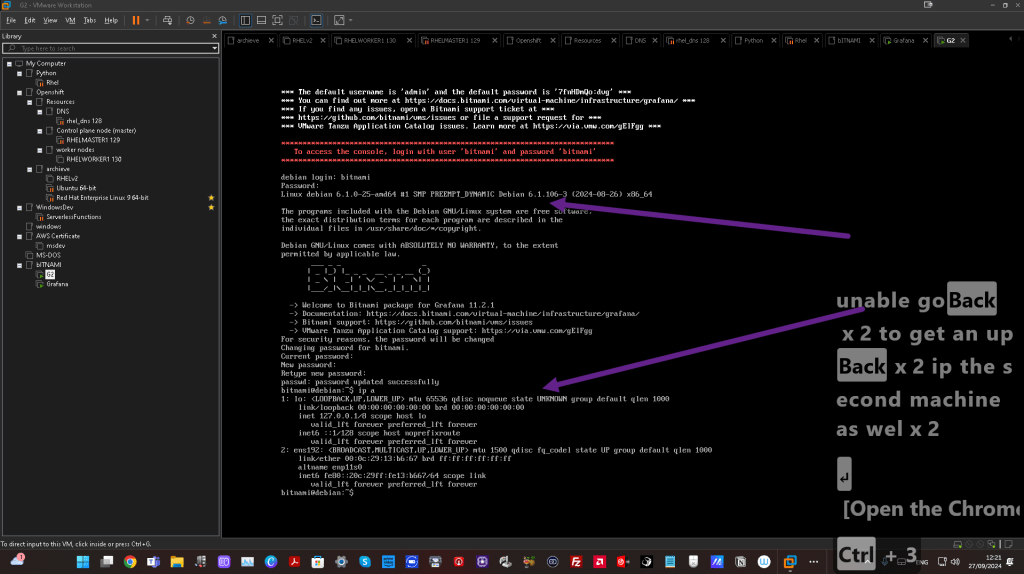Collapse the archieve folder in Library

[30, 169]
